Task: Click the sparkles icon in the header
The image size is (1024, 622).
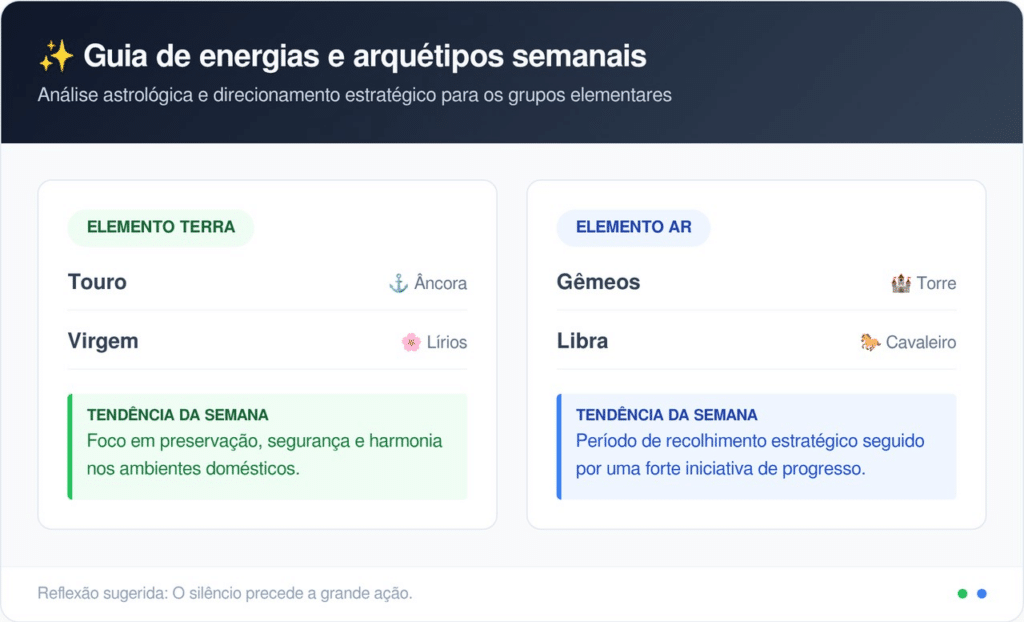Action: [x=56, y=56]
